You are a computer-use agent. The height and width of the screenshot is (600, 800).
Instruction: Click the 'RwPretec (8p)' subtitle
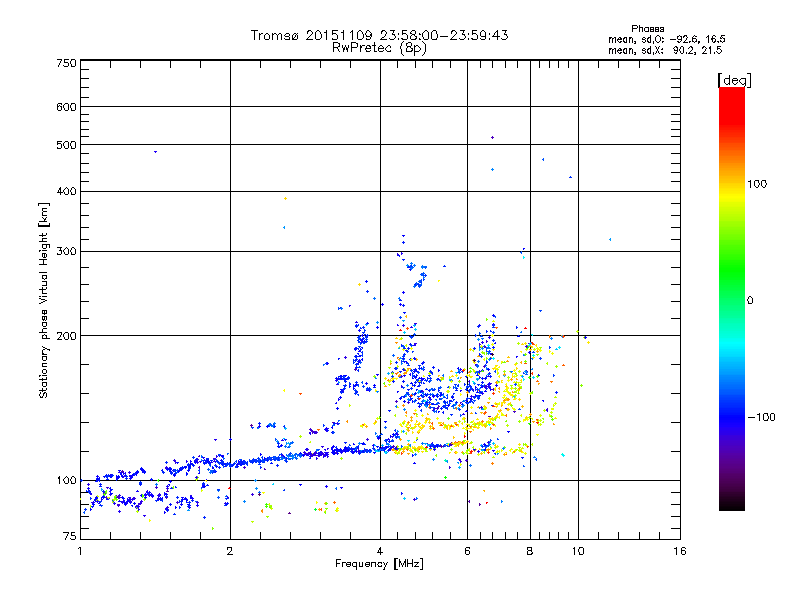click(379, 48)
